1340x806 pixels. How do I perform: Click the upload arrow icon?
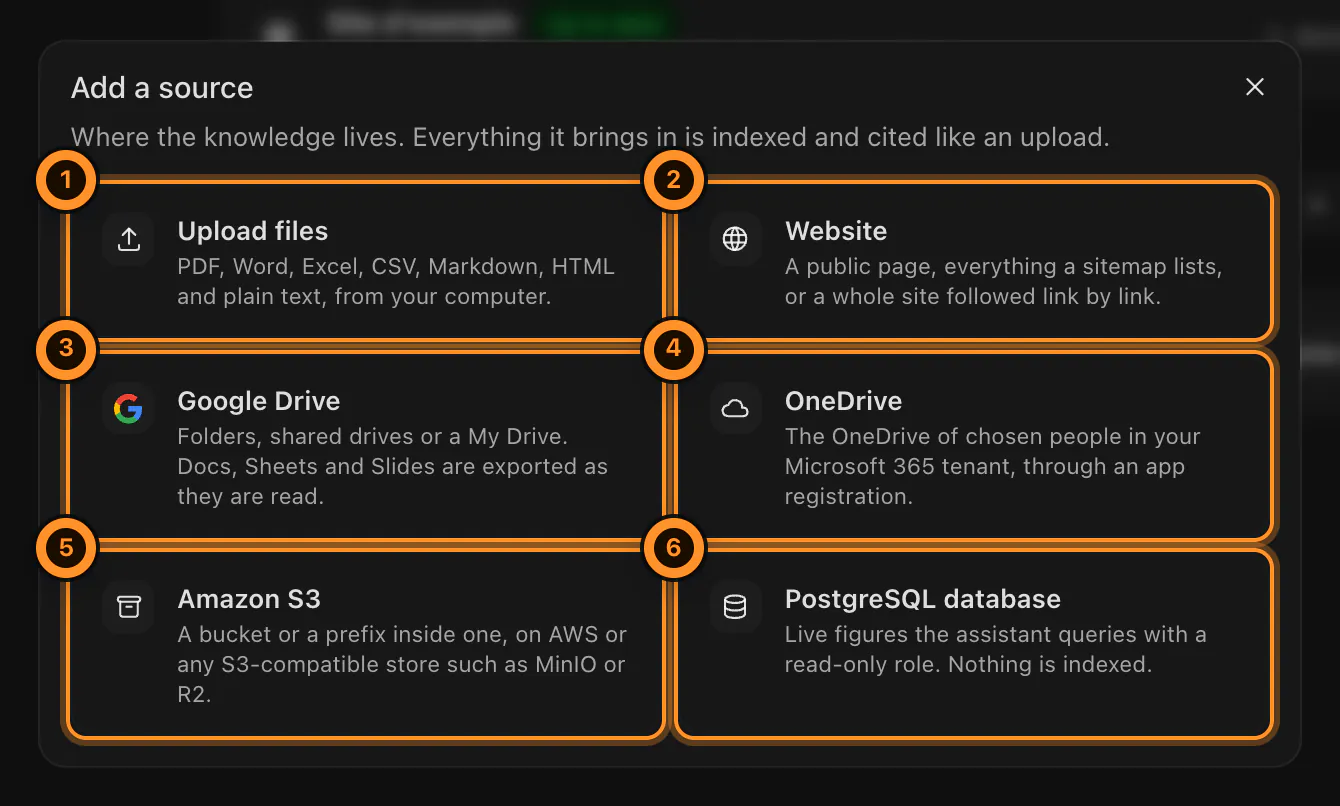(x=128, y=239)
